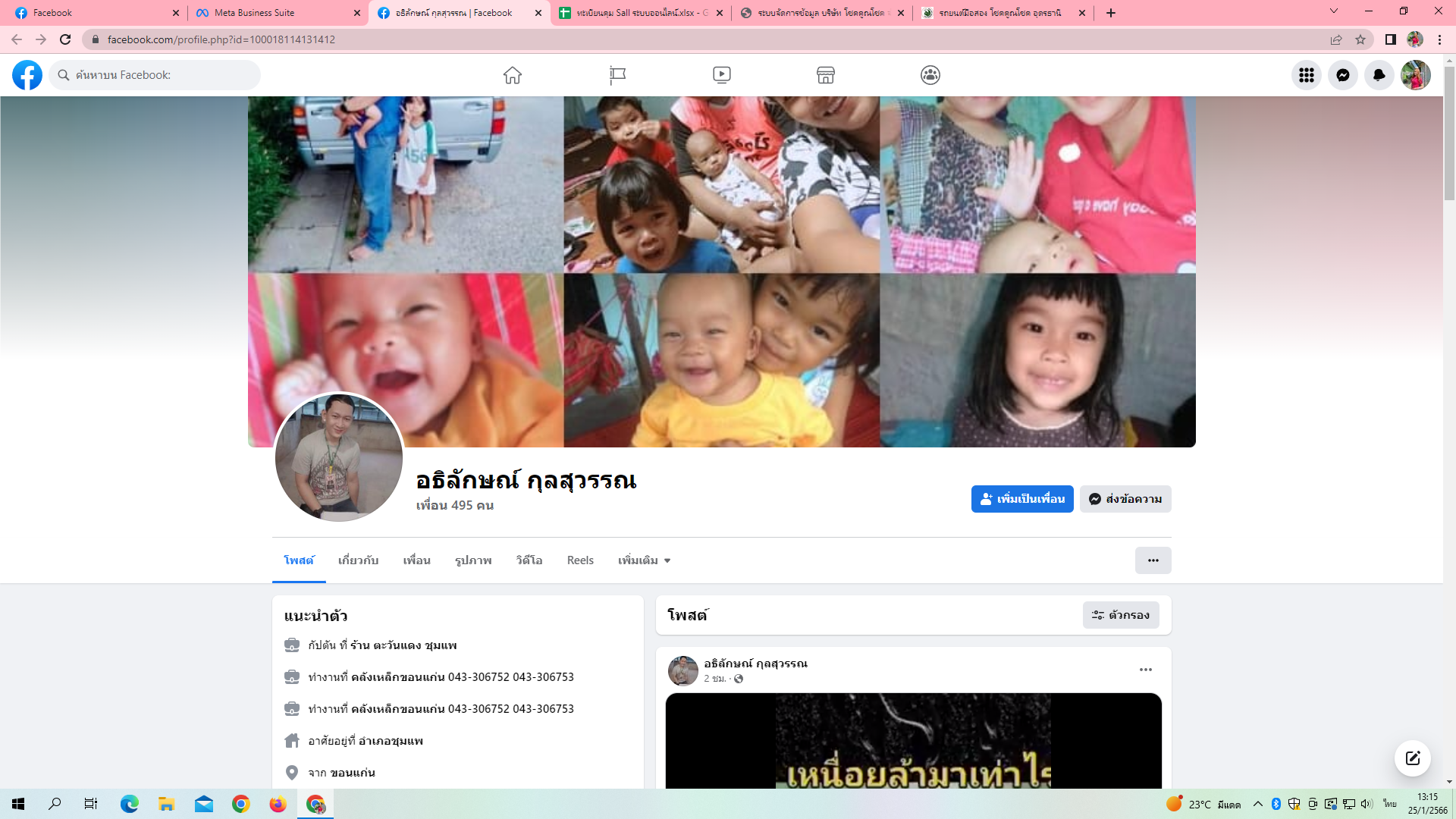Click the Facebook search input field
This screenshot has width=1456, height=819.
pyautogui.click(x=163, y=75)
